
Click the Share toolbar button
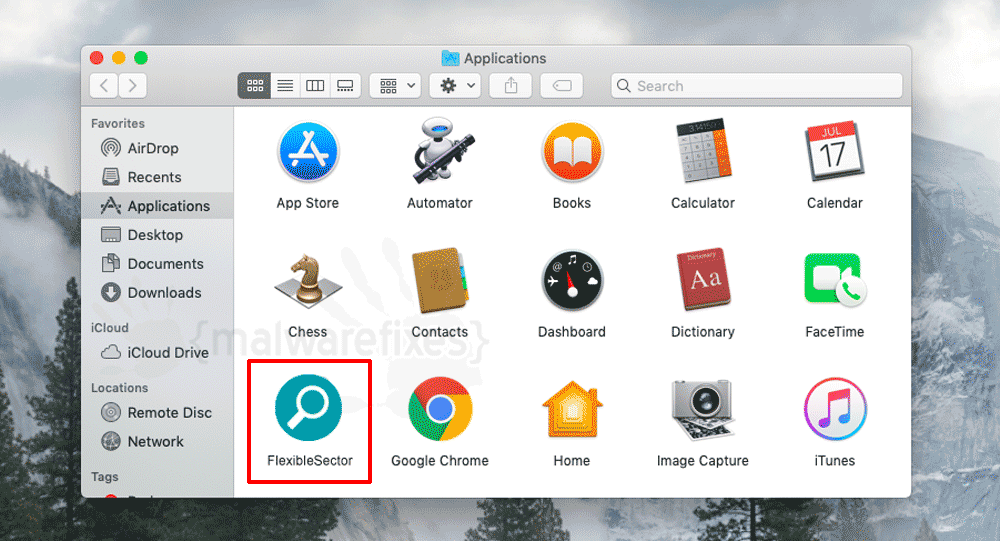(511, 85)
